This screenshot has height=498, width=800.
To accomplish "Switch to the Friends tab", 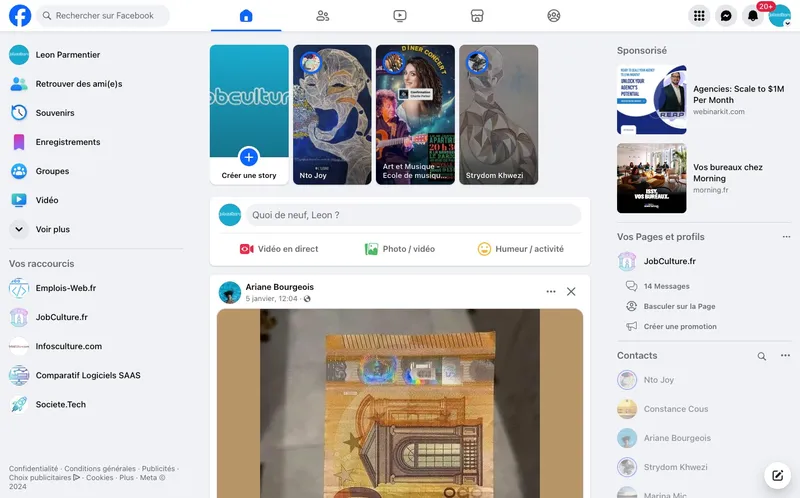I will (x=322, y=16).
